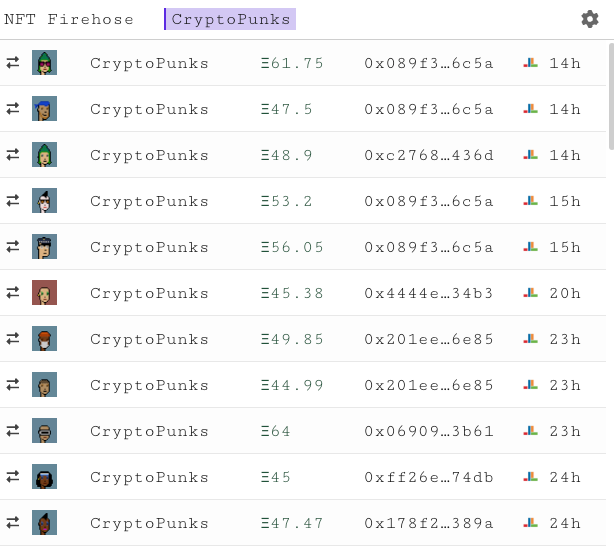Open punk thumbnail in Ξ45 row

[44, 477]
